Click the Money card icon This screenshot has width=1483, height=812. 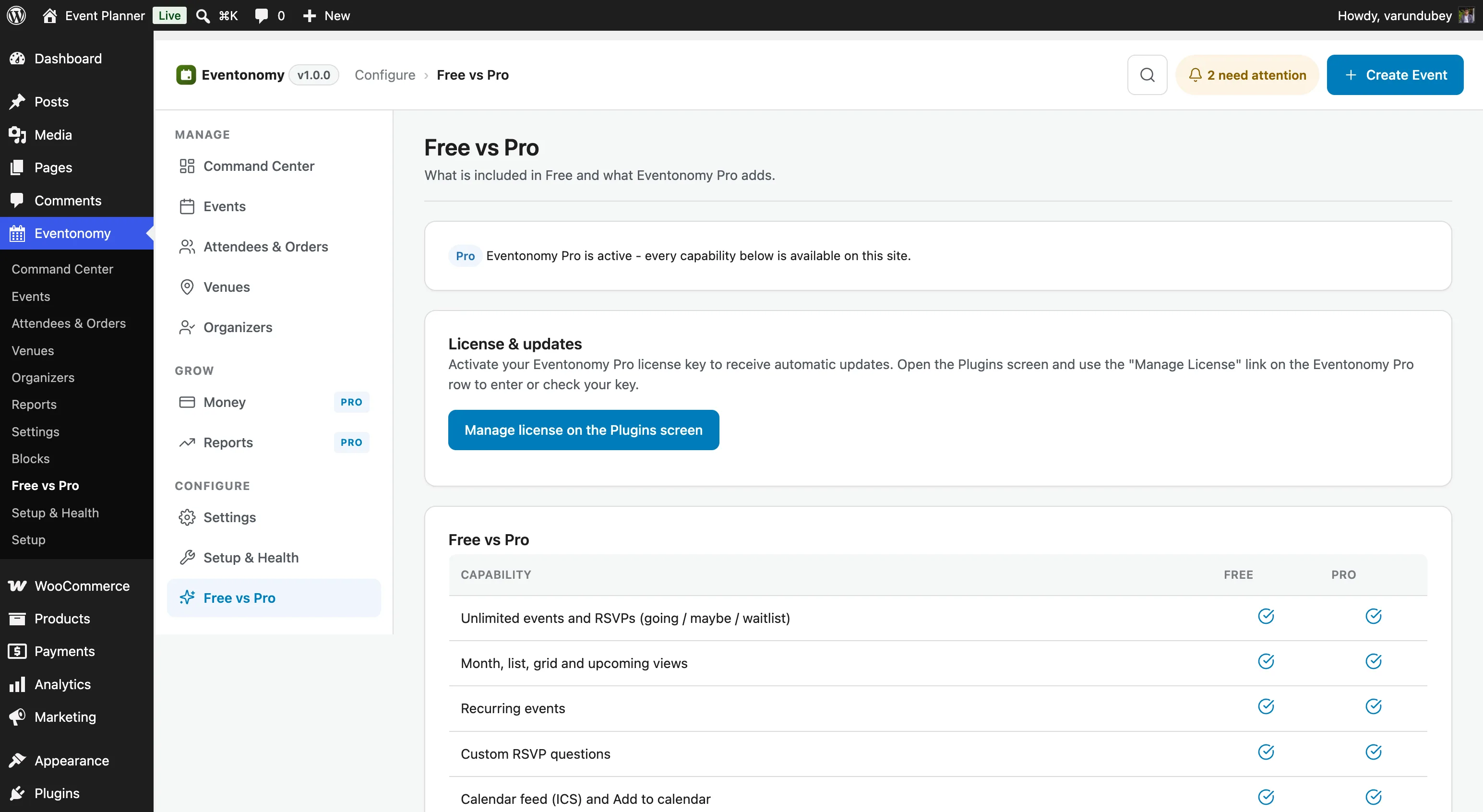pos(187,402)
